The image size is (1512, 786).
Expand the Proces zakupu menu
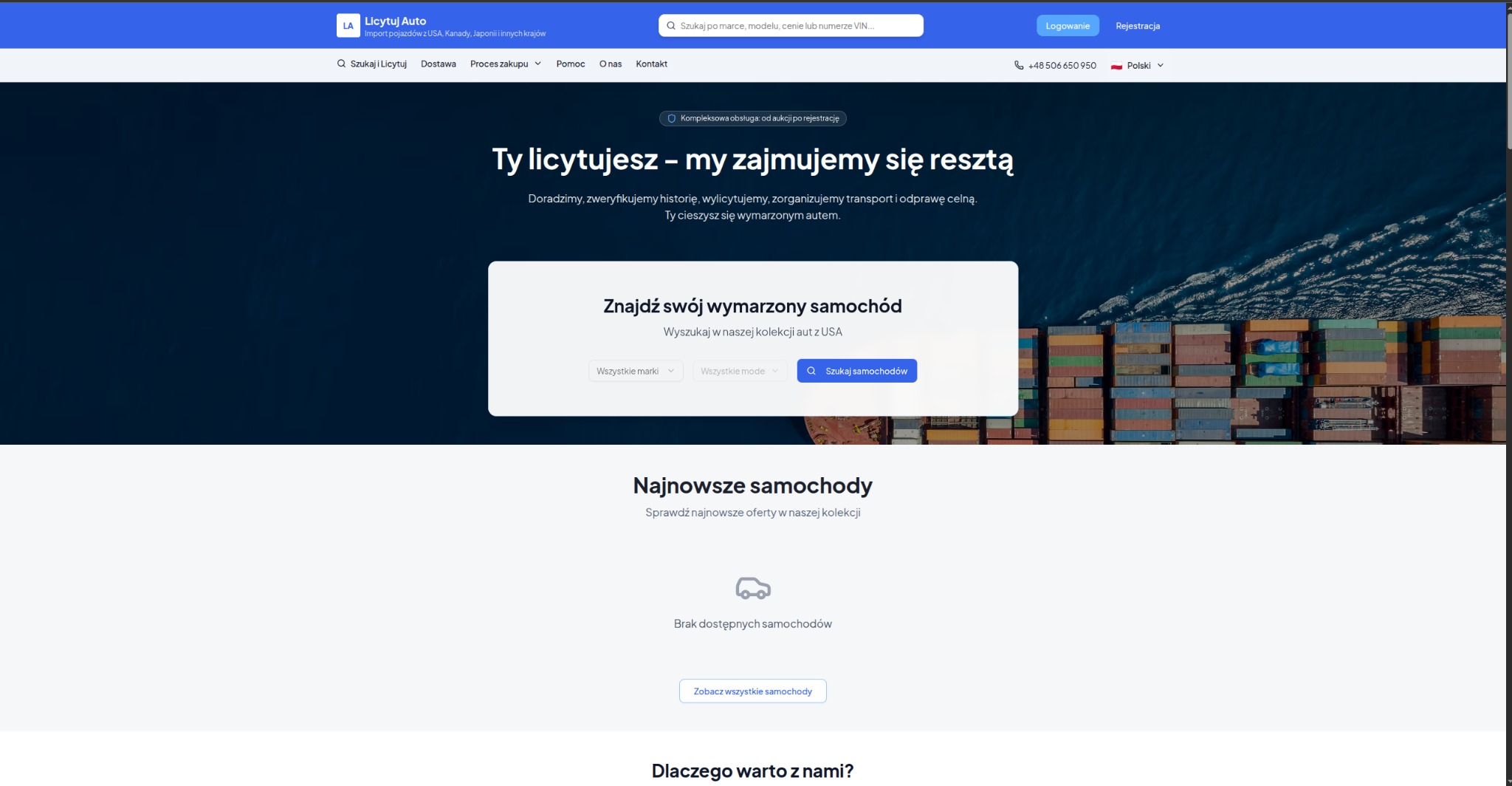pyautogui.click(x=505, y=64)
